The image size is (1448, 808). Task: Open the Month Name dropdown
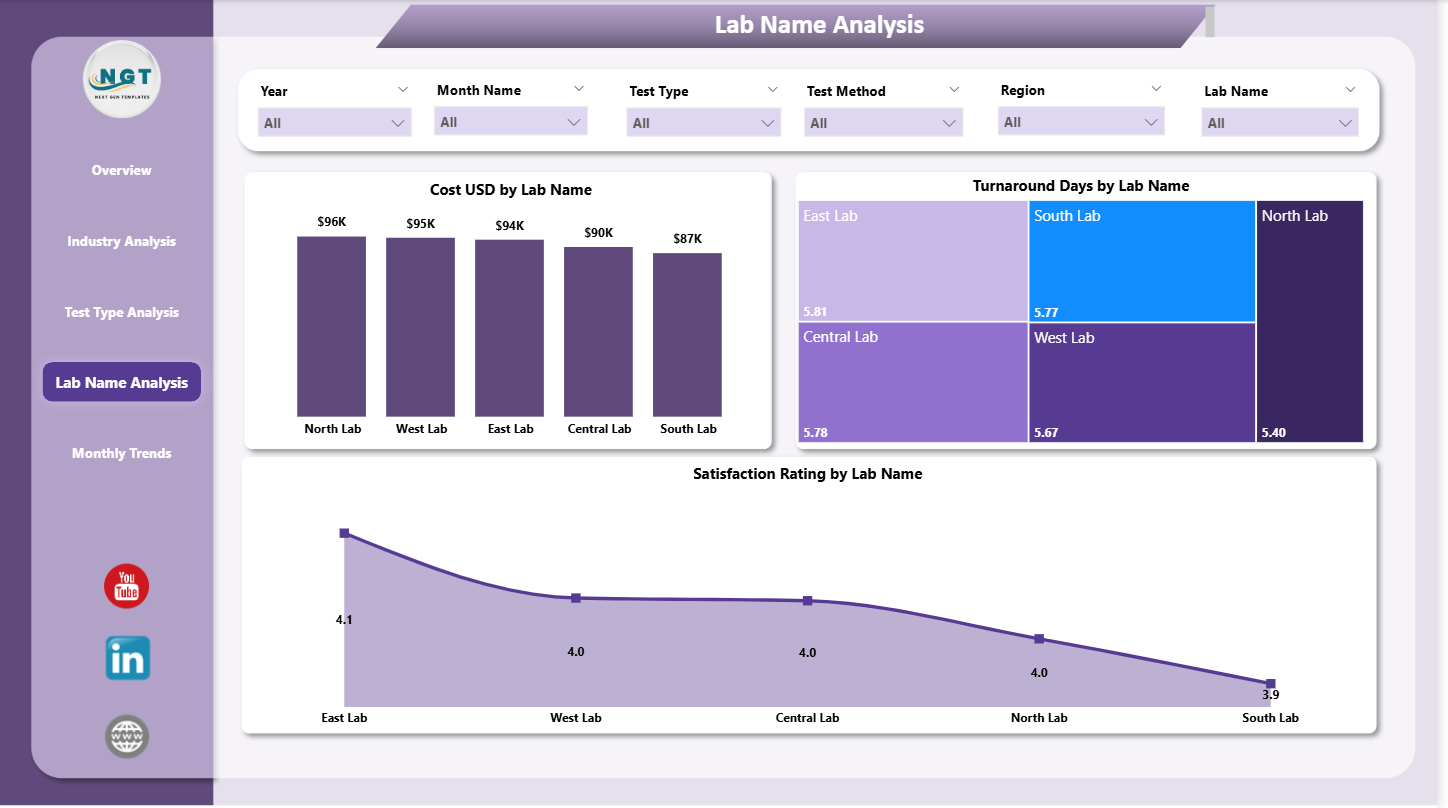pyautogui.click(x=510, y=122)
